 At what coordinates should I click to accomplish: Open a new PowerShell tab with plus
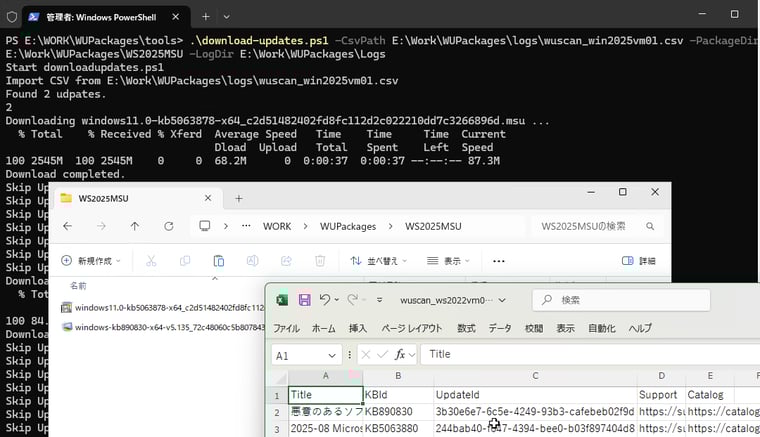[206, 16]
